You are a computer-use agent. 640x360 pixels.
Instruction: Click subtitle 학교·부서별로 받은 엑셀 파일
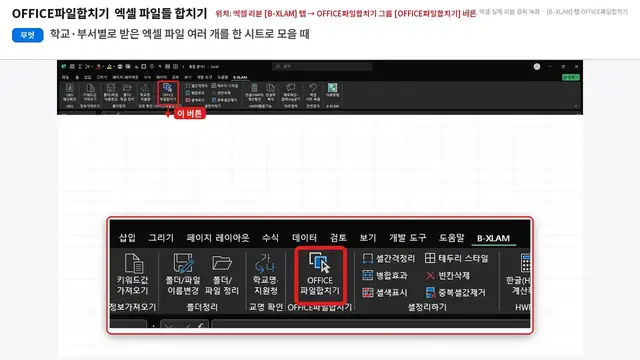coord(180,34)
